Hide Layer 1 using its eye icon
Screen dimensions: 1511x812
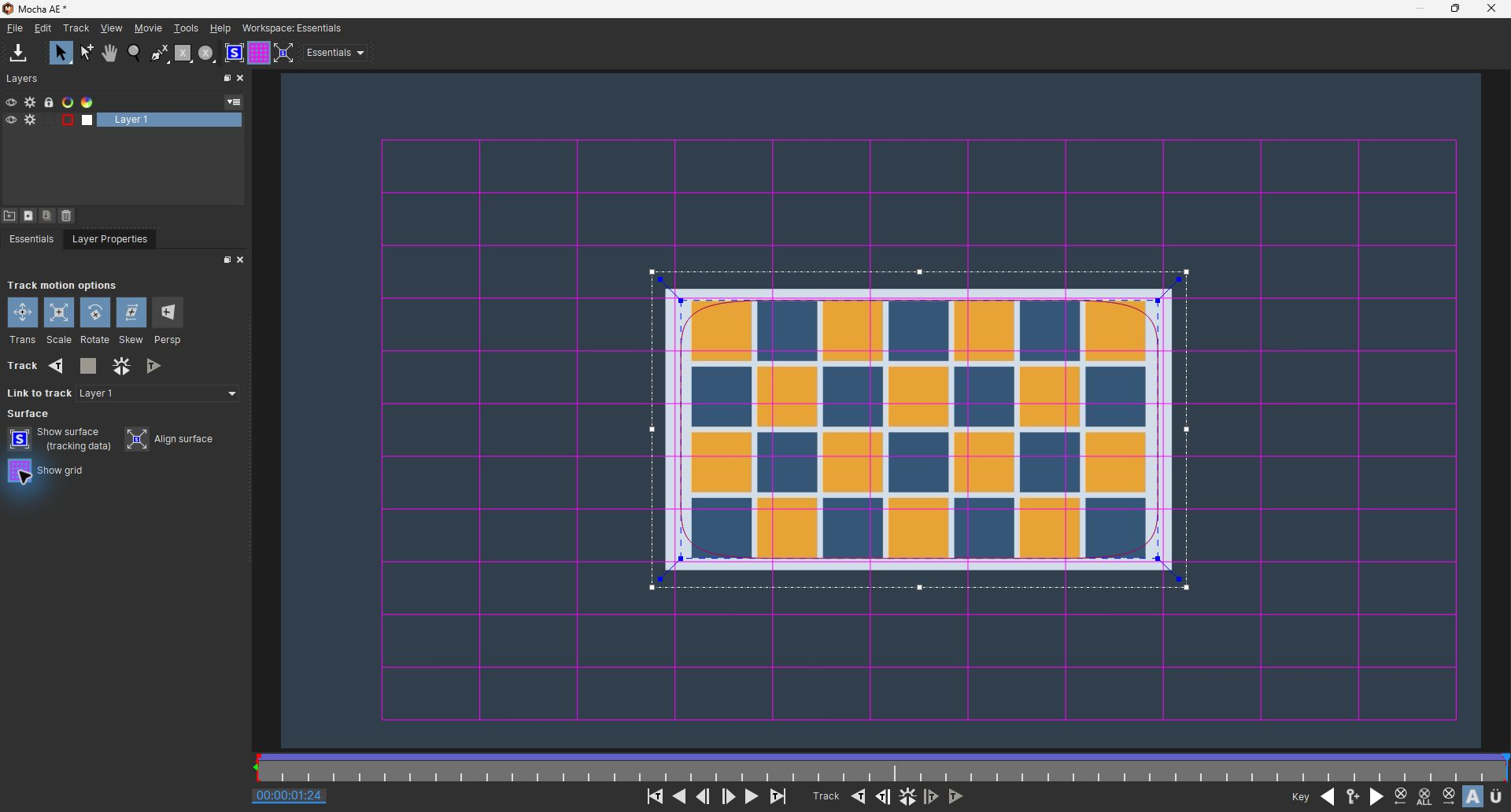11,120
